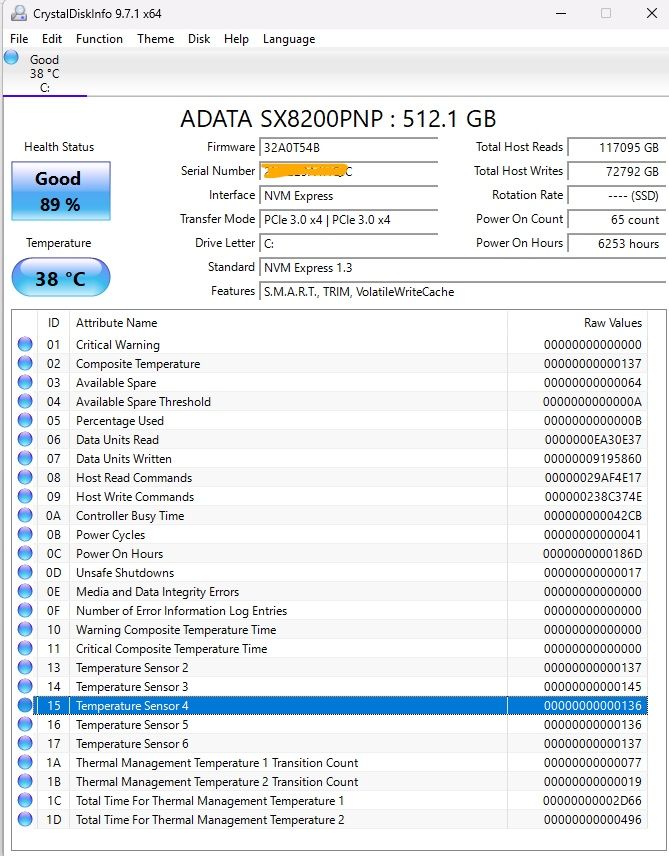Click the CrystalDiskInfo app icon in title bar

click(x=19, y=13)
